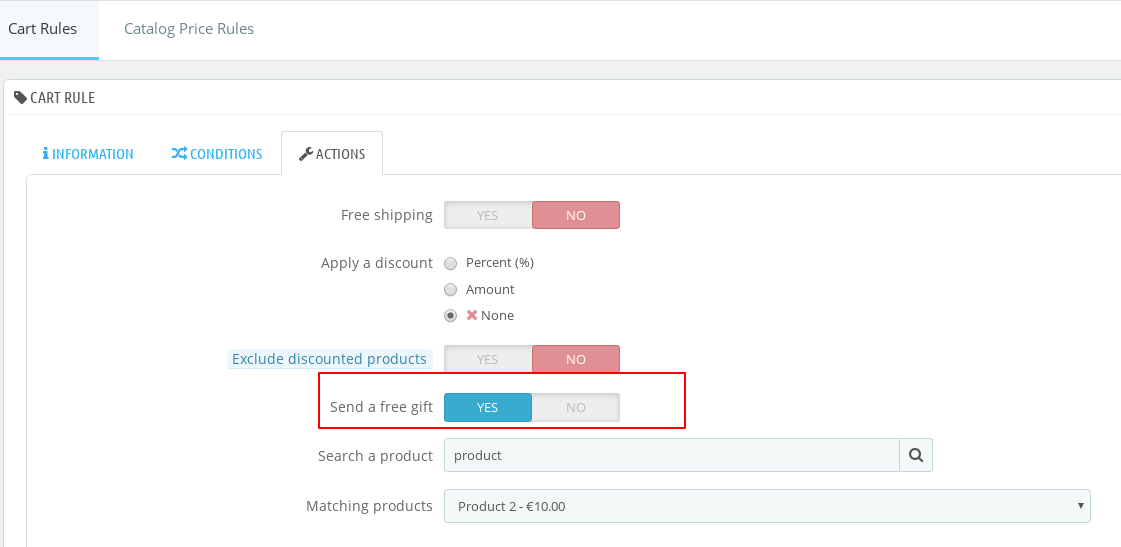Select the Percent (%) discount option
The height and width of the screenshot is (547, 1121).
[451, 263]
